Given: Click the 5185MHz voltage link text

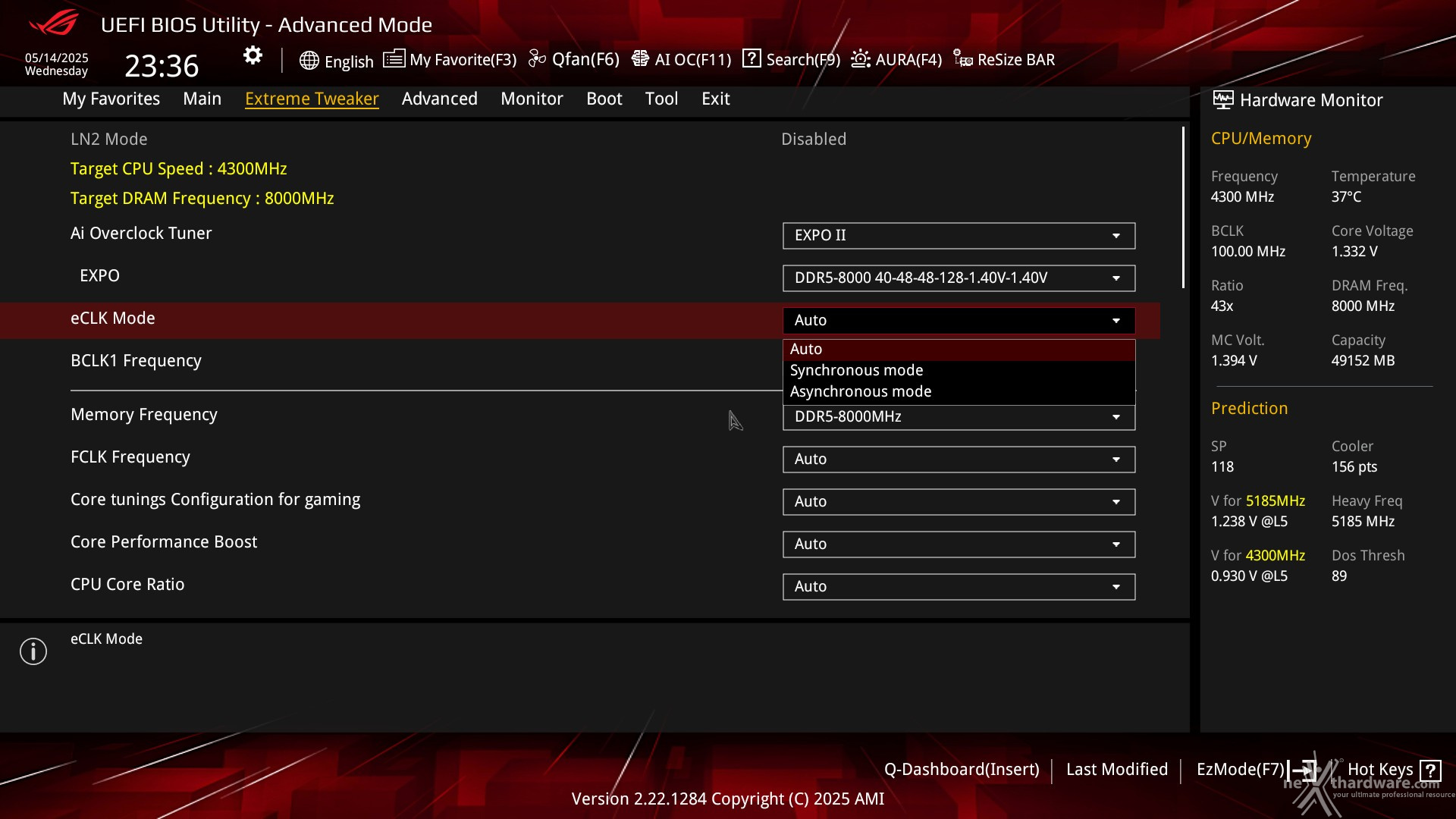Looking at the screenshot, I should click(x=1276, y=501).
